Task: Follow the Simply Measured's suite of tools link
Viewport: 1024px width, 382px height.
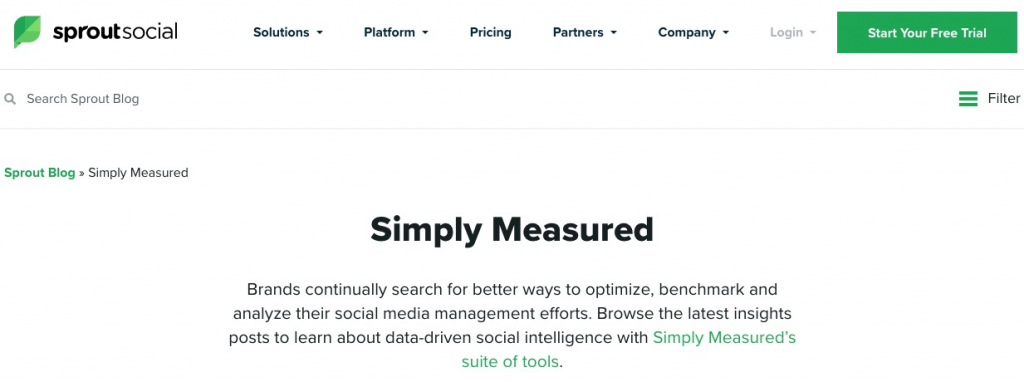Action: [629, 349]
